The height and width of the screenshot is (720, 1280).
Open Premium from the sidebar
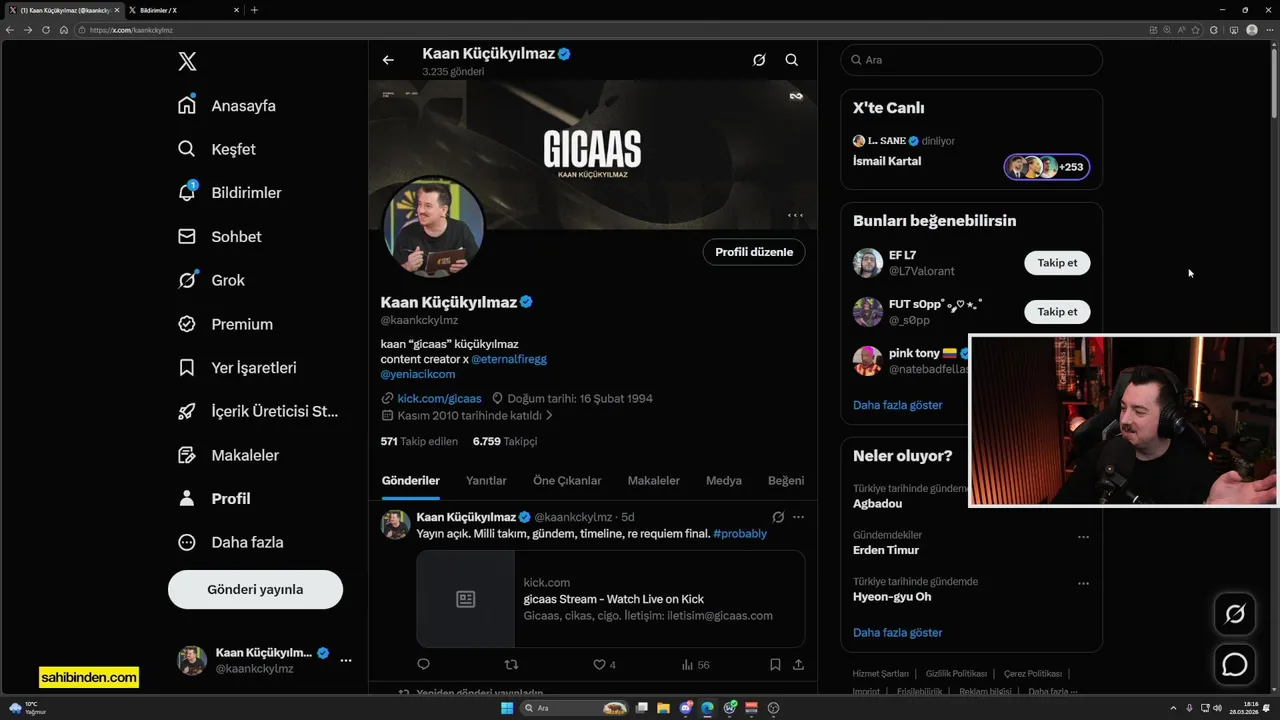click(x=226, y=324)
